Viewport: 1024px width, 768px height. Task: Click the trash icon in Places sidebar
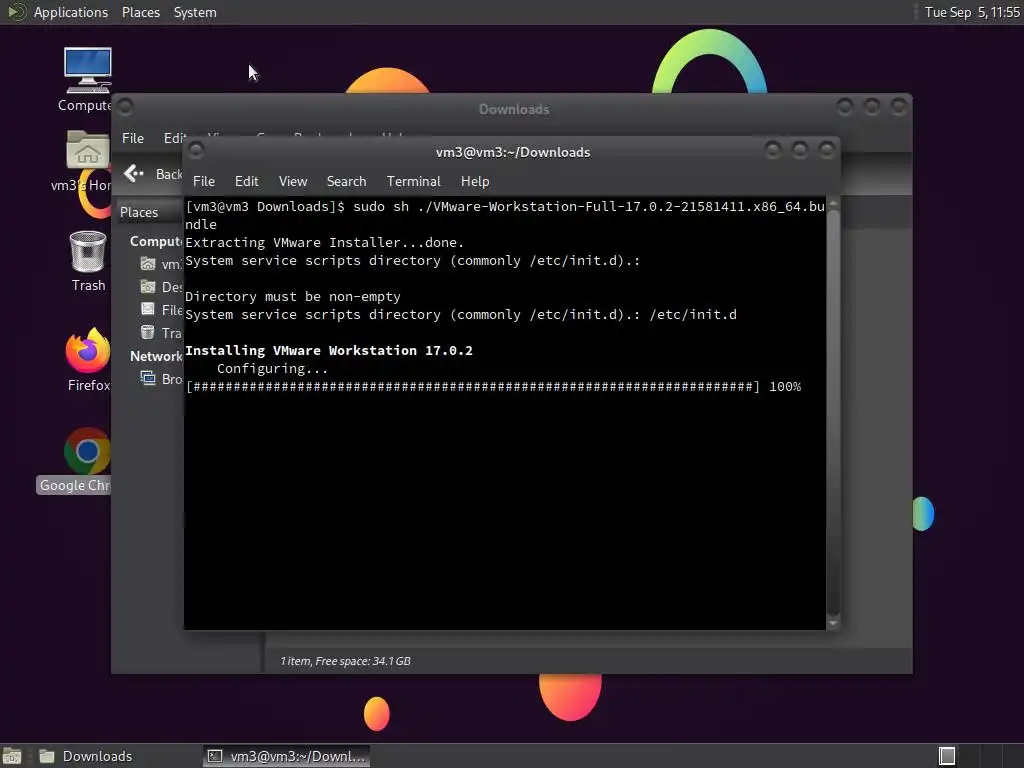[148, 332]
